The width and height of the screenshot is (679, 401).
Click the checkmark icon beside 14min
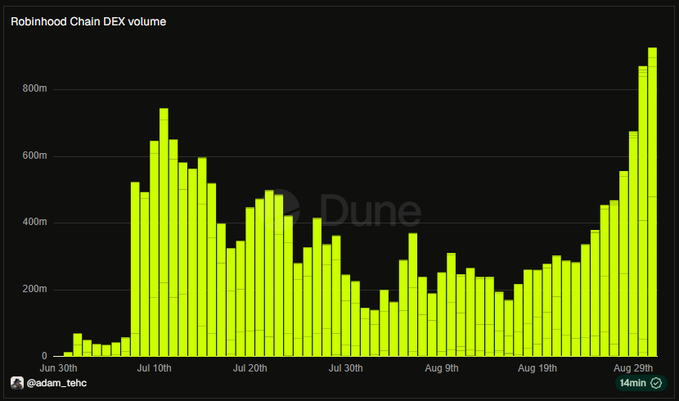click(656, 383)
